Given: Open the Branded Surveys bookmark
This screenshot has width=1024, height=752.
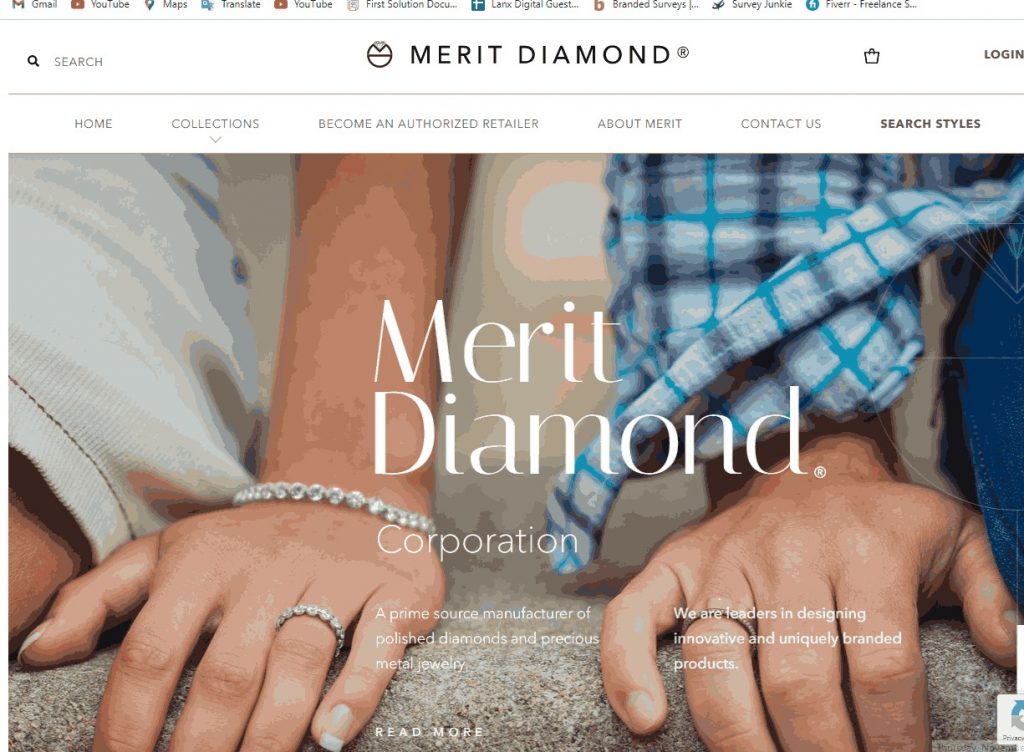Looking at the screenshot, I should click(x=646, y=5).
